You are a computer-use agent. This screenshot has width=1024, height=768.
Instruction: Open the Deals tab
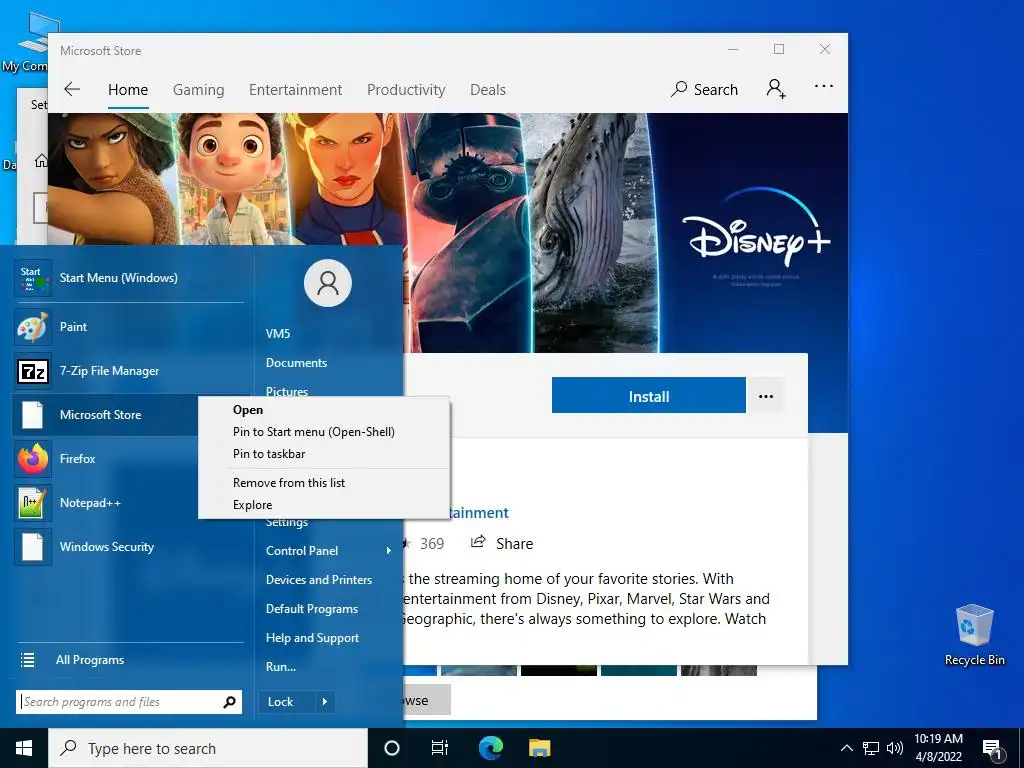488,89
